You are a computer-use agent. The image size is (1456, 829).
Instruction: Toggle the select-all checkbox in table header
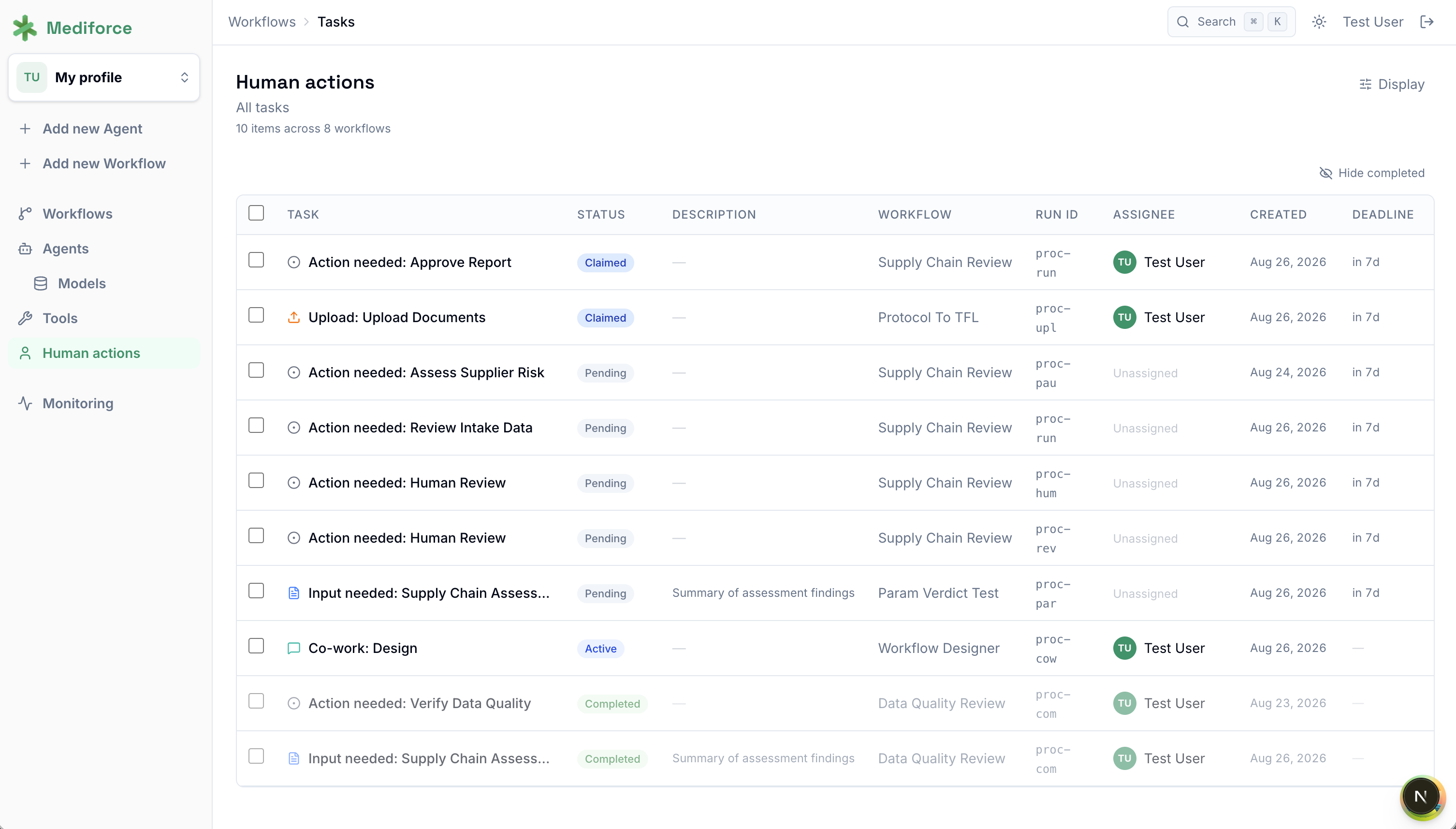(x=256, y=213)
